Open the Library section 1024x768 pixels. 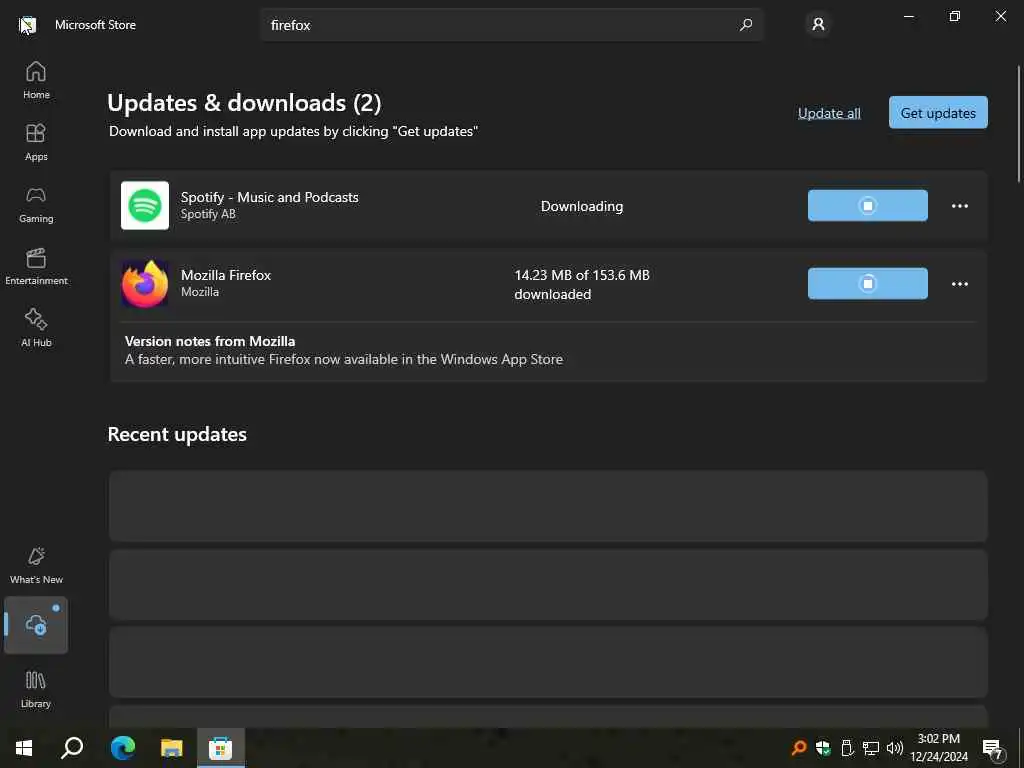pos(36,689)
